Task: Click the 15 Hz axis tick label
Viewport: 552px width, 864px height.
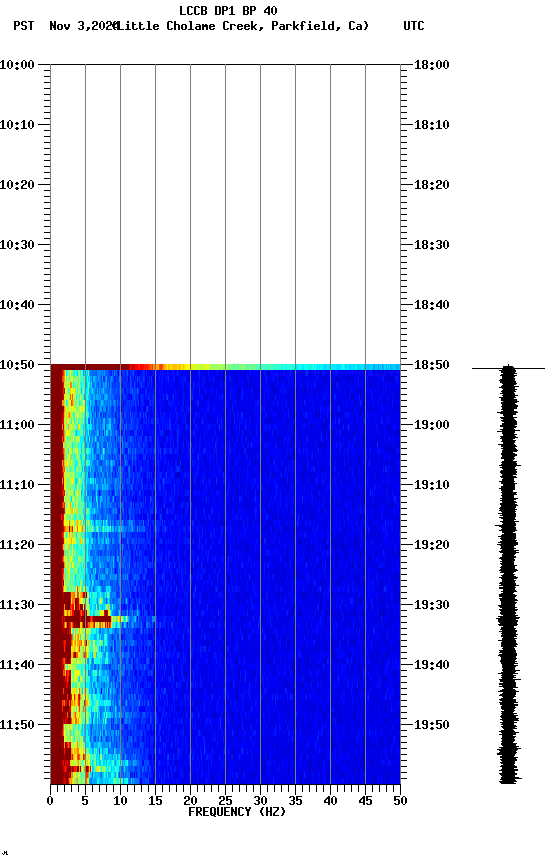Action: 155,801
